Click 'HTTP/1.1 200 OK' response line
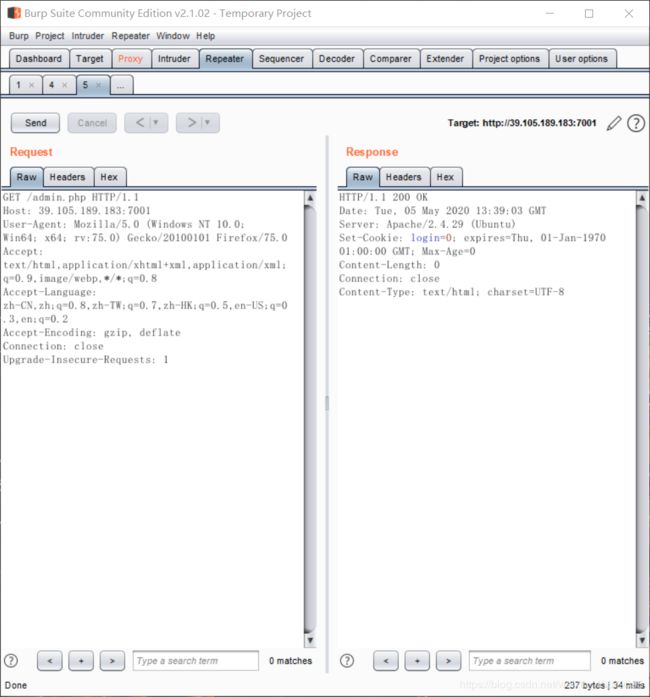This screenshot has width=650, height=697. [383, 197]
